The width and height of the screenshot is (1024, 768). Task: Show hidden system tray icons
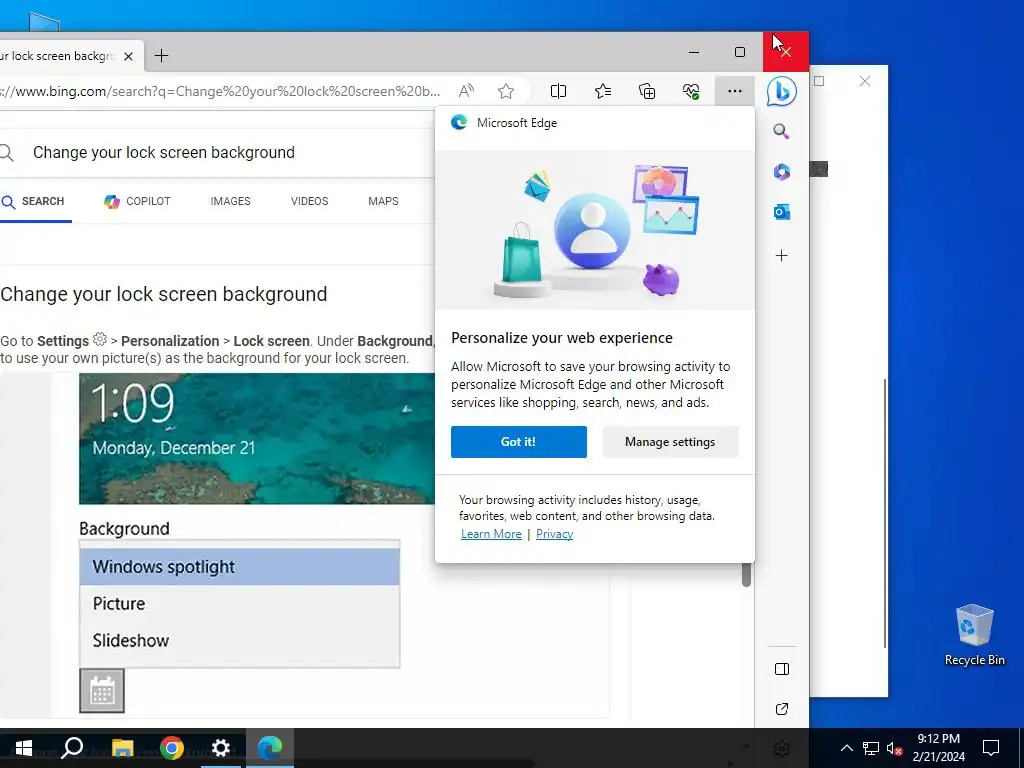tap(846, 748)
